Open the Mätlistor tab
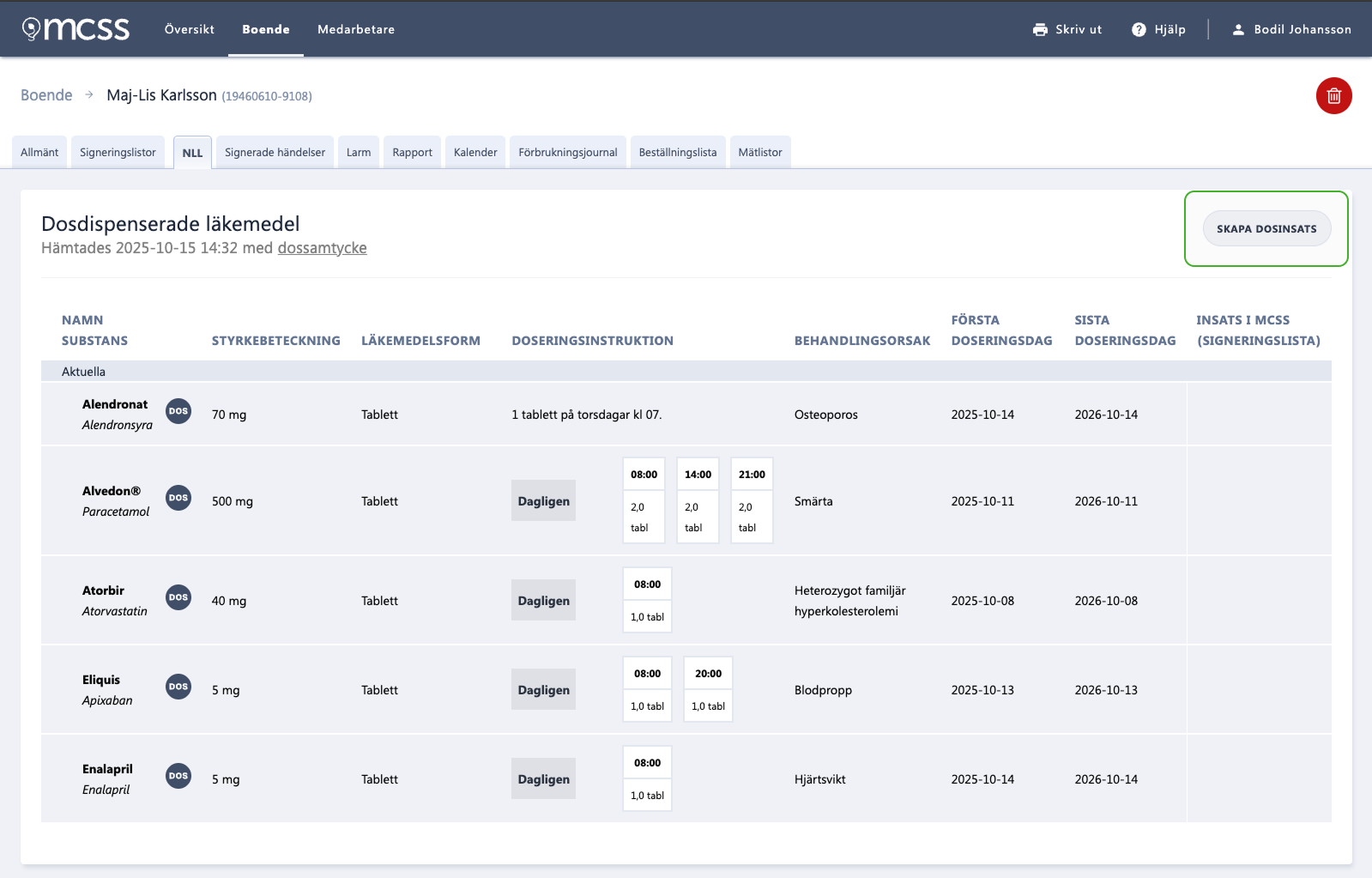The image size is (1372, 878). [x=760, y=152]
